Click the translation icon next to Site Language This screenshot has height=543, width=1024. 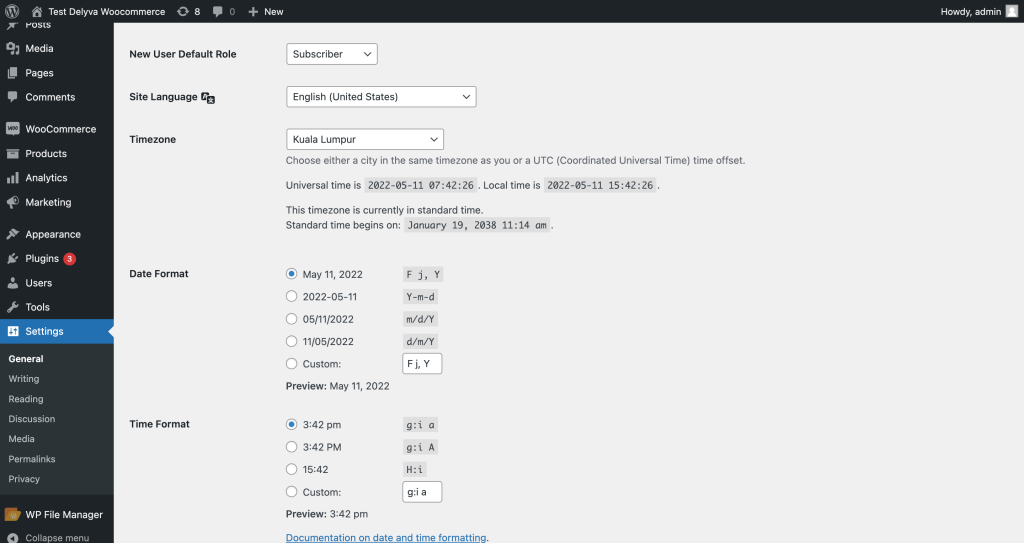tap(208, 97)
